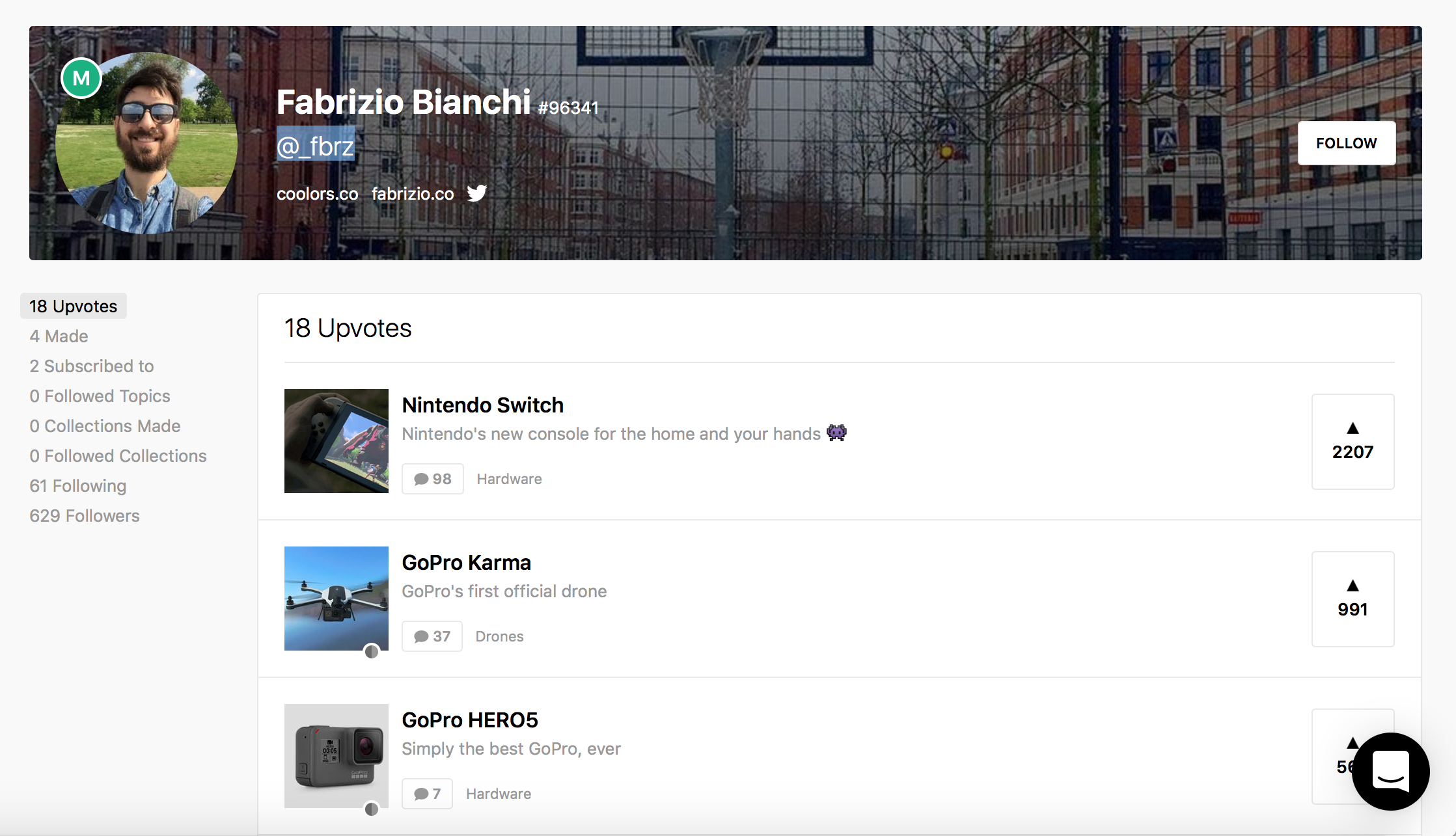Image resolution: width=1456 pixels, height=836 pixels.
Task: Show the 629 Followers list
Action: pos(85,515)
